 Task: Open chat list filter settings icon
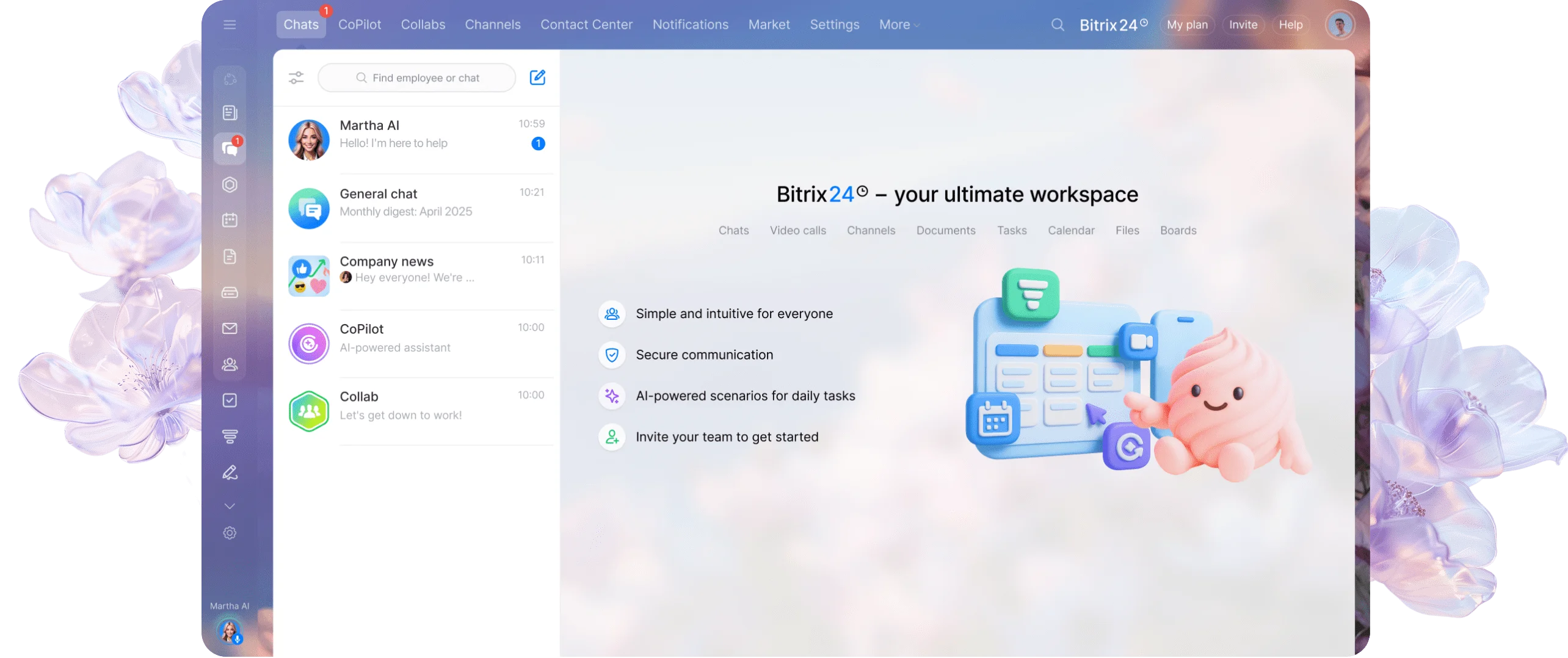coord(296,78)
